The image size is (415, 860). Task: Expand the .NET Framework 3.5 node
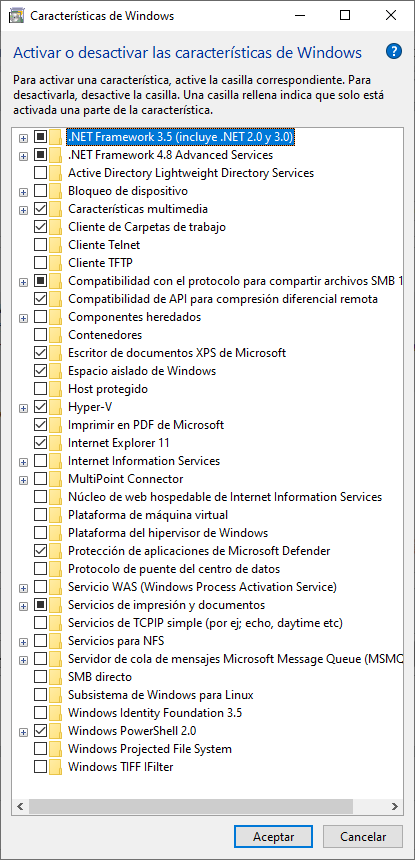(23, 139)
